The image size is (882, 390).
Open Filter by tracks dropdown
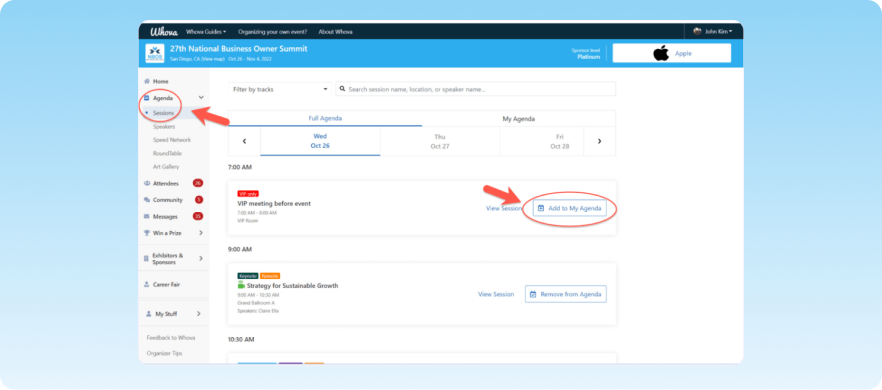(x=280, y=89)
